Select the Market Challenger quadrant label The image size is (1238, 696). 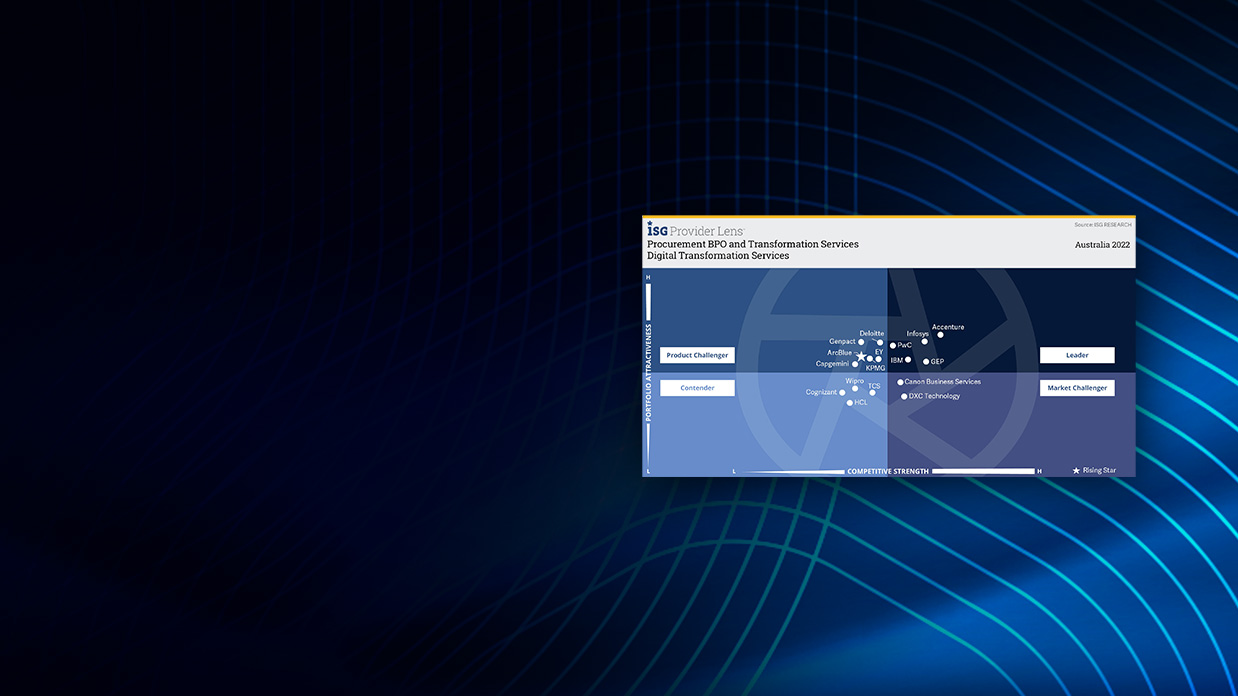tap(1077, 388)
